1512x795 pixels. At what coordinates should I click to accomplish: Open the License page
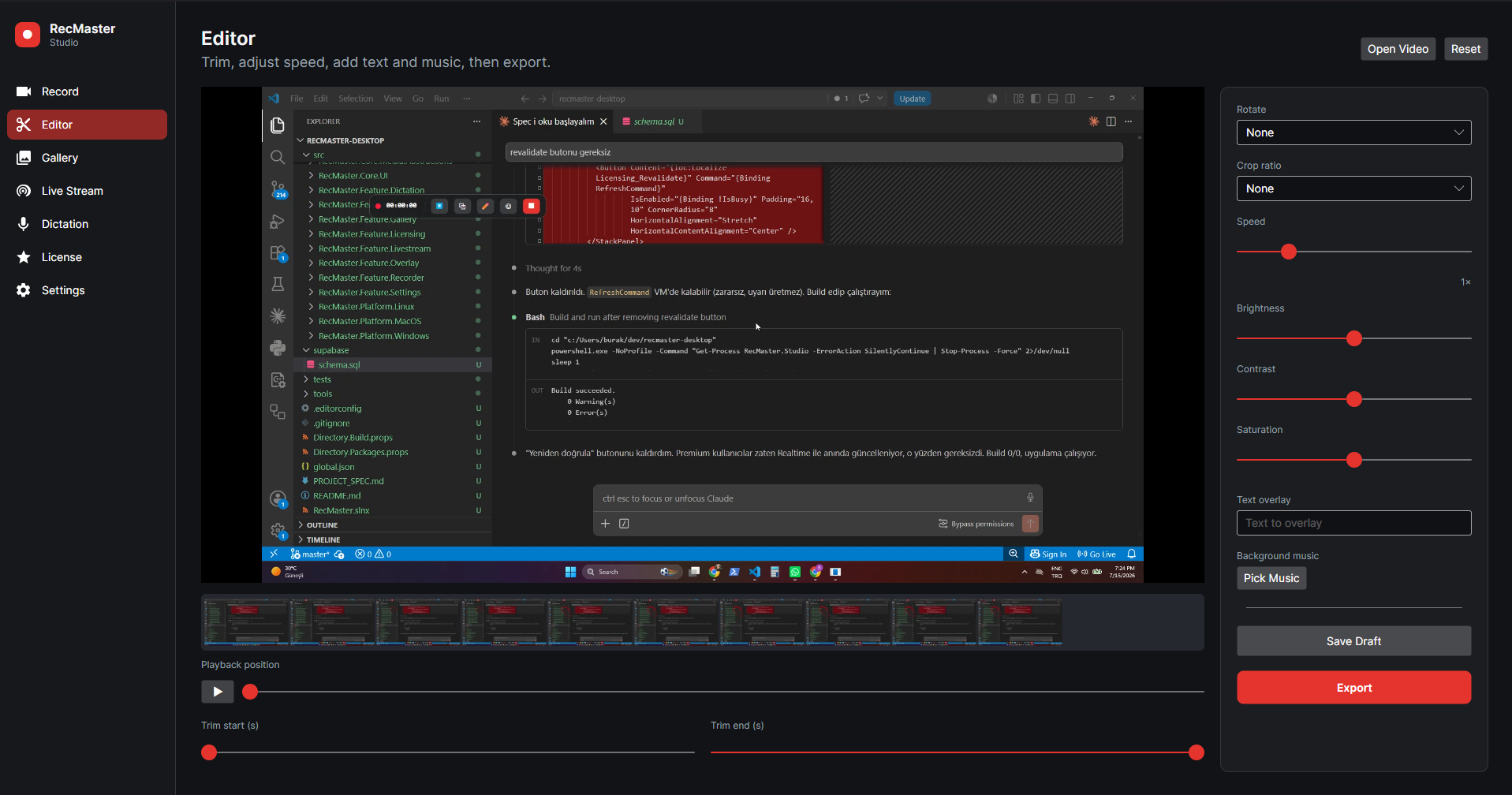(x=87, y=257)
